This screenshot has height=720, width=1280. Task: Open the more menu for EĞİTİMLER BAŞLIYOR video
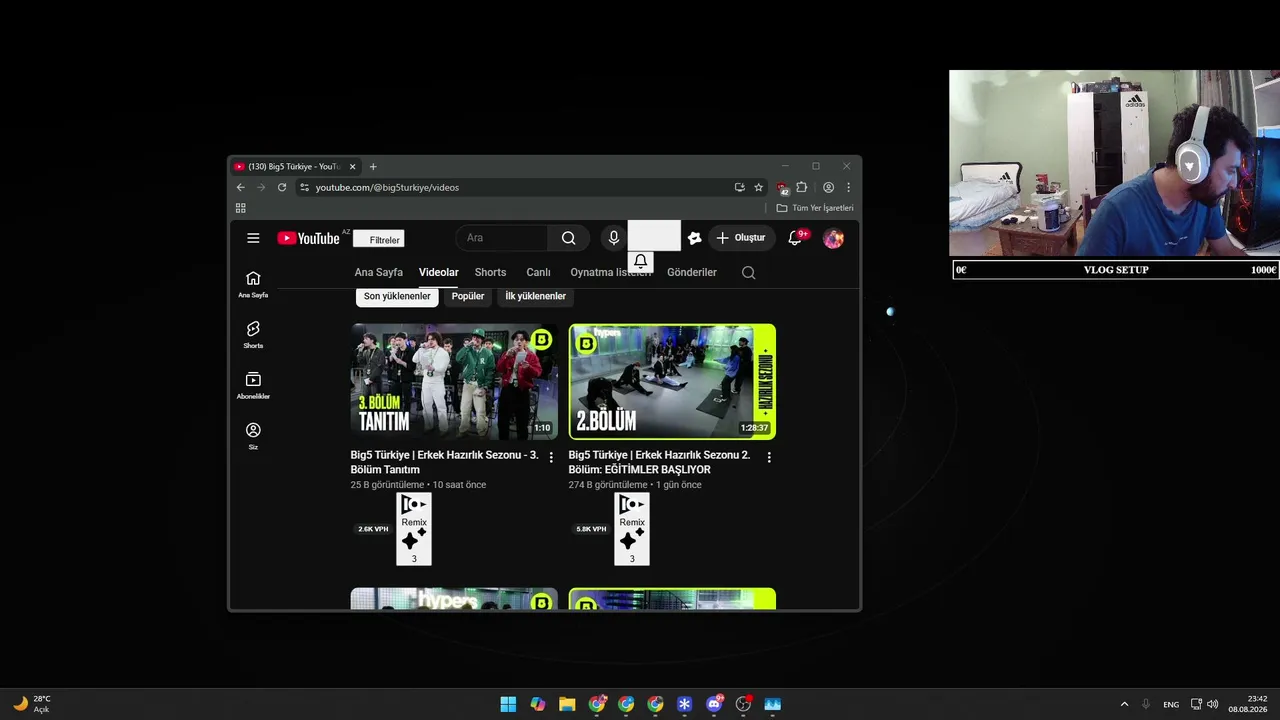tap(769, 458)
